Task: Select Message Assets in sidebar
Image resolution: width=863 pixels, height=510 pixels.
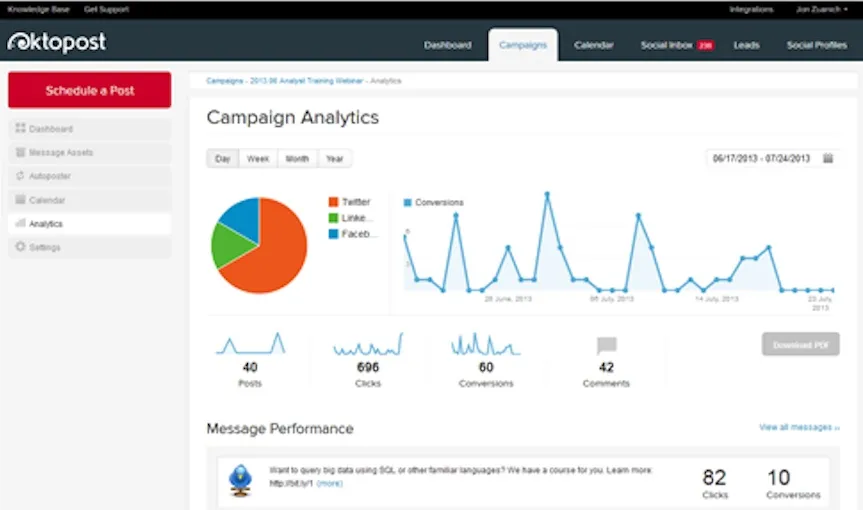Action: click(x=90, y=152)
